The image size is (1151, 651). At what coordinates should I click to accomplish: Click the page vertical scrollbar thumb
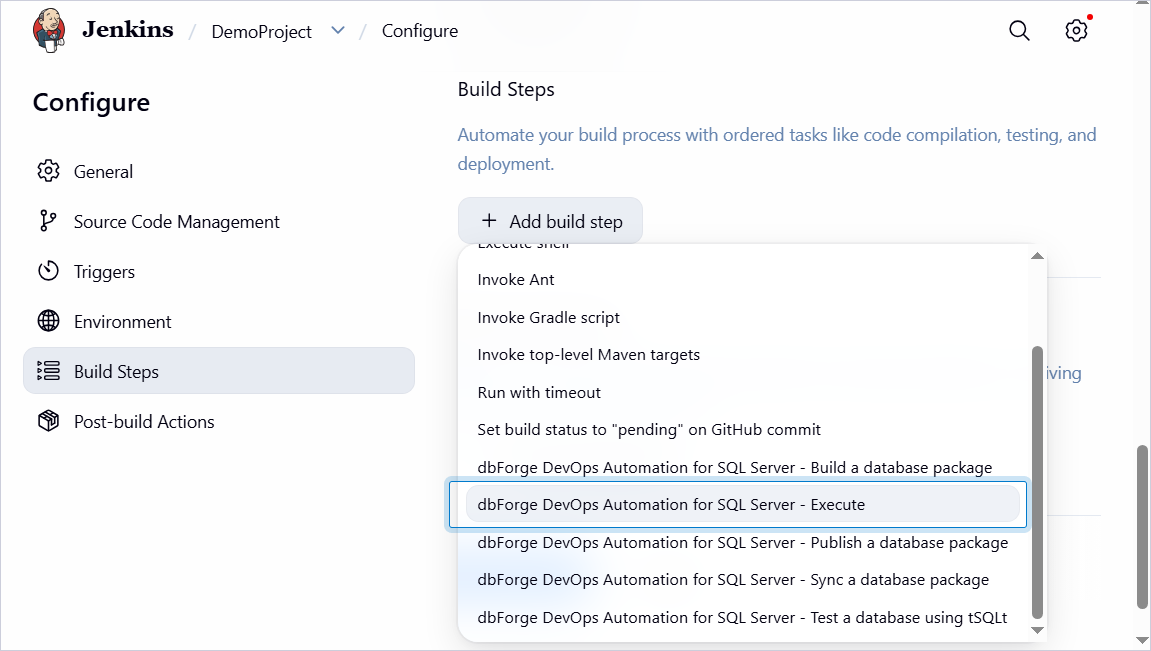click(1142, 527)
